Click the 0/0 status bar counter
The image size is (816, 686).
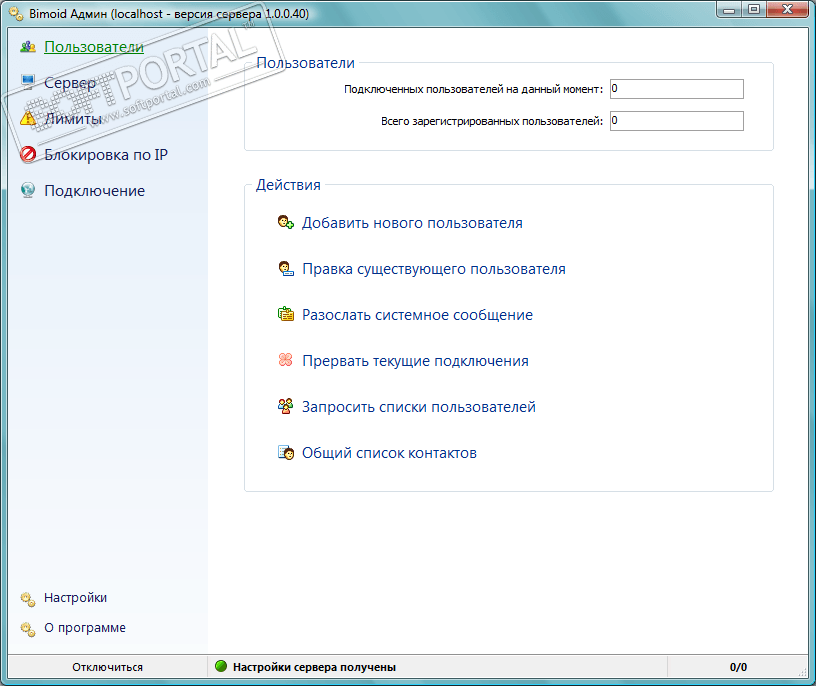point(738,667)
